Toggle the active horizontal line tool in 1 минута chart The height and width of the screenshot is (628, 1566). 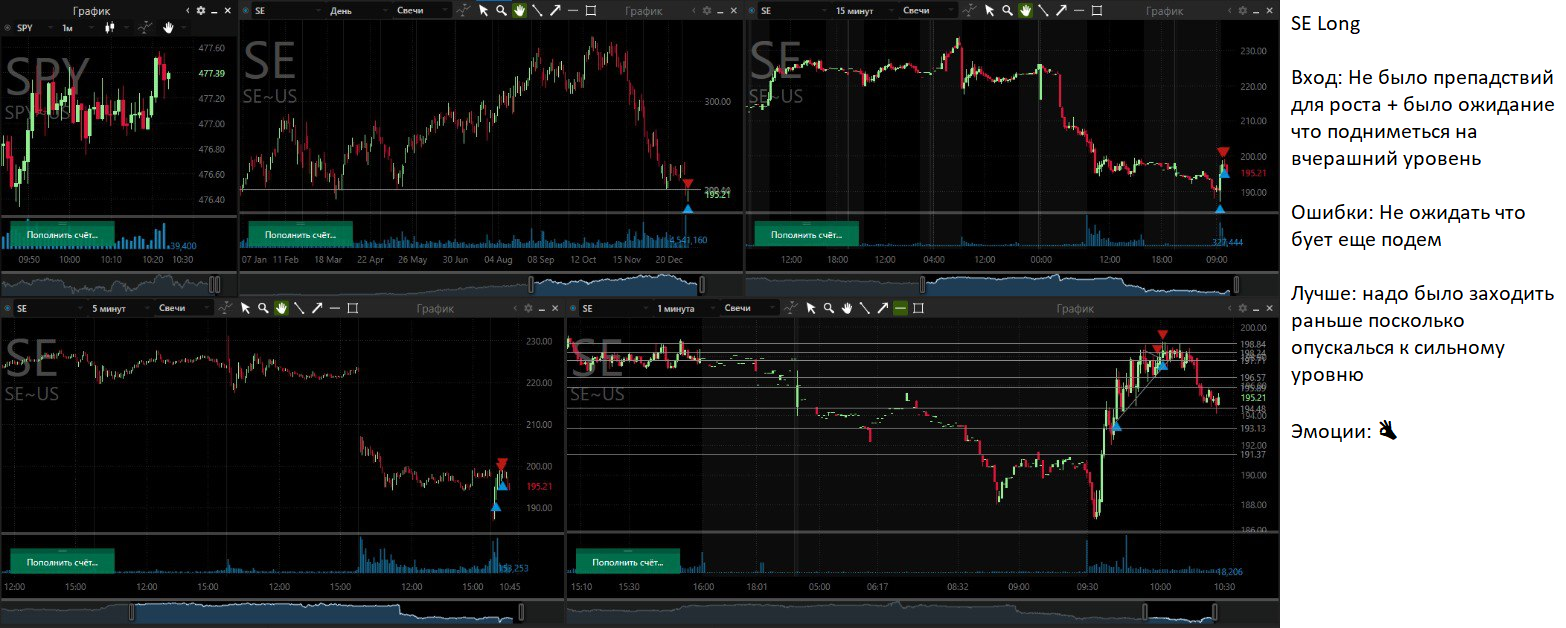pyautogui.click(x=901, y=308)
